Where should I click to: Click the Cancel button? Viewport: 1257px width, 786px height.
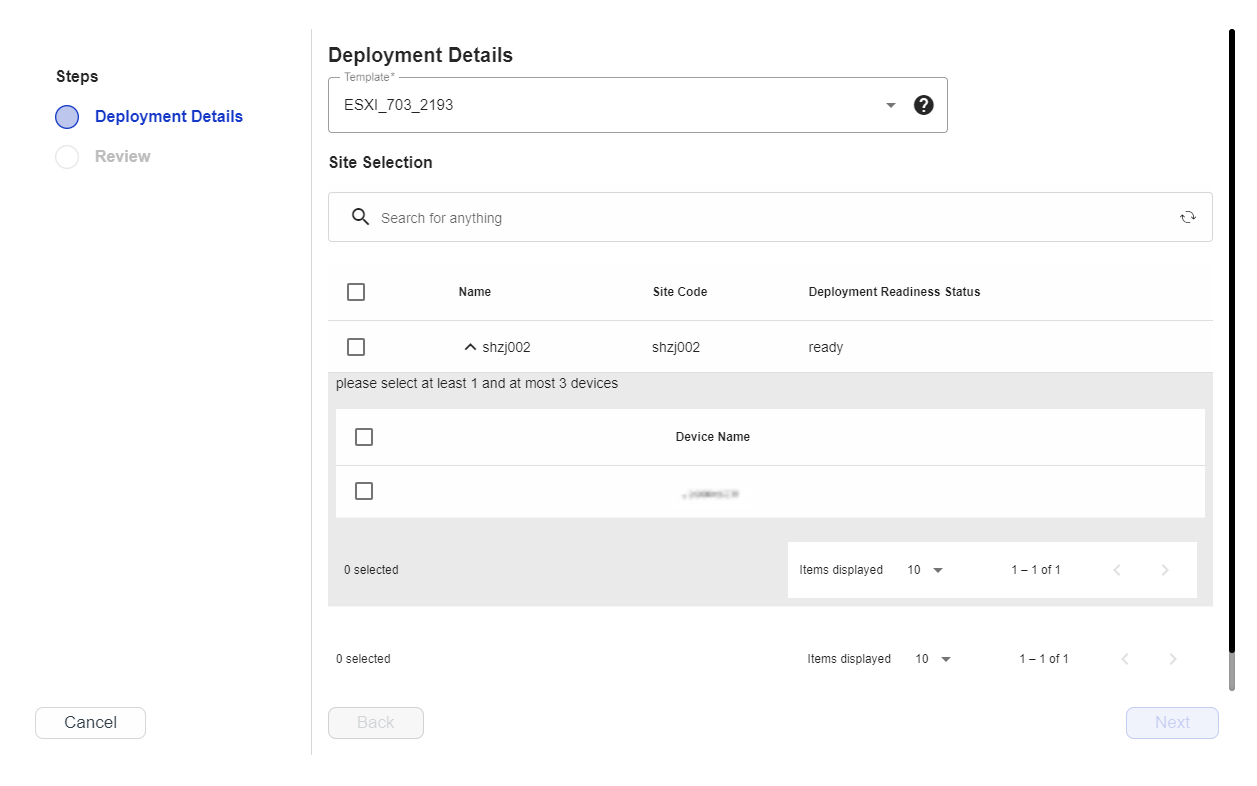pyautogui.click(x=90, y=723)
